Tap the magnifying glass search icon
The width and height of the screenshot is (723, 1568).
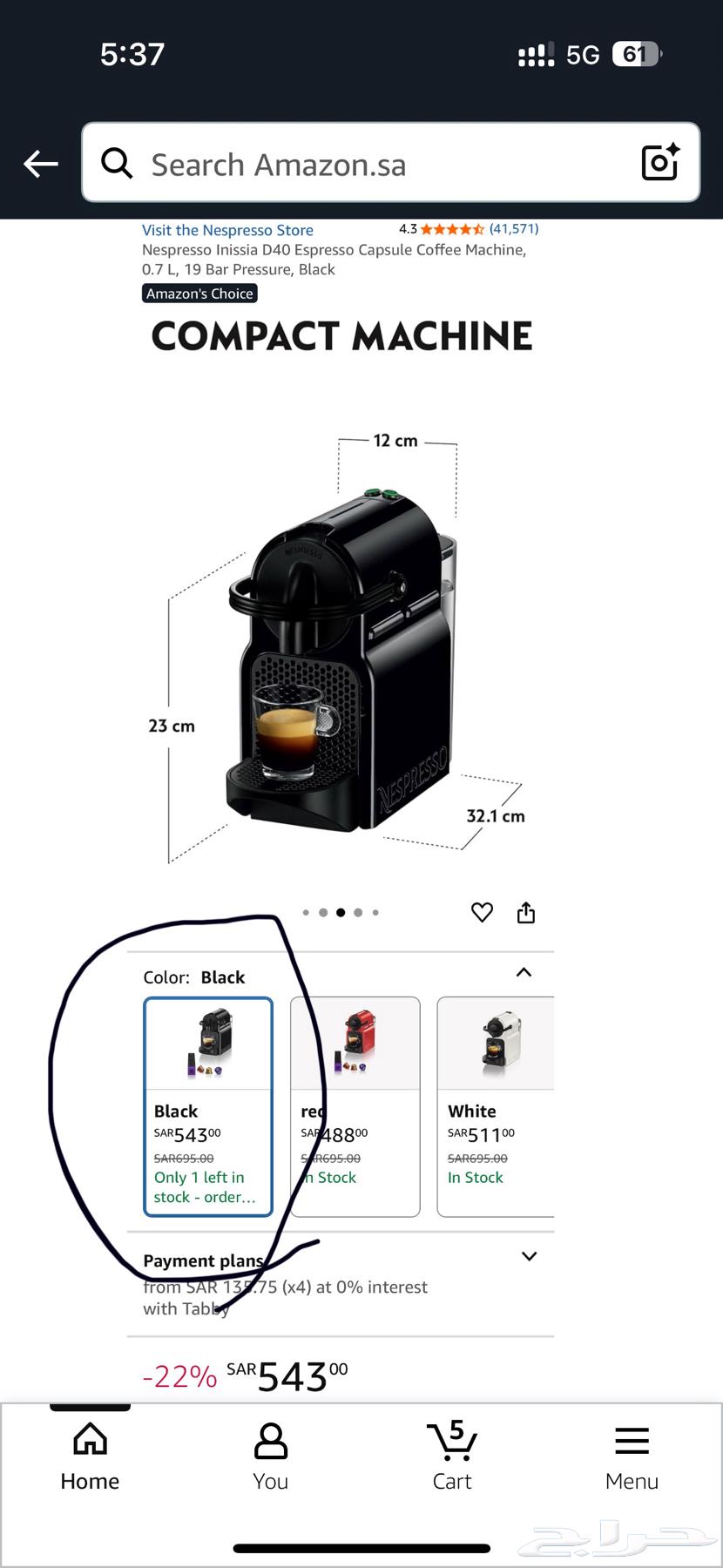[x=117, y=163]
